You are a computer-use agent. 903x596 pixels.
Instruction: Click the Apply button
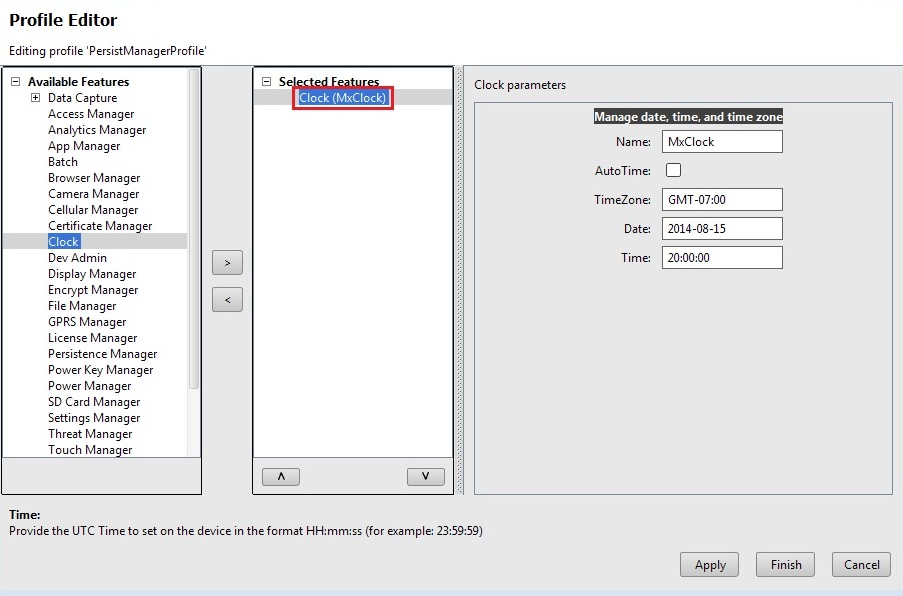(709, 565)
